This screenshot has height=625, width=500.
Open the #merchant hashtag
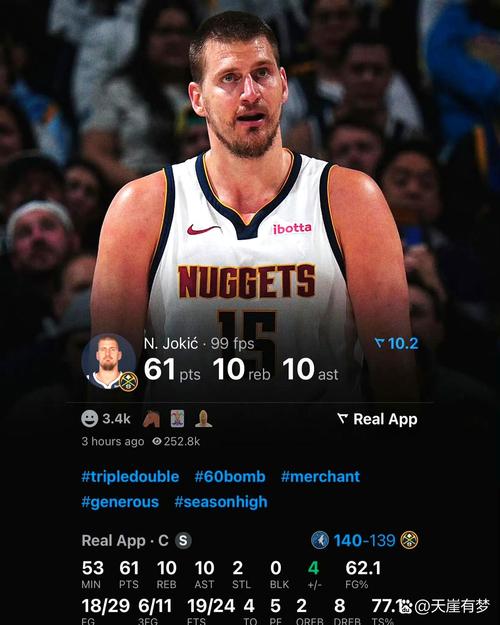(321, 477)
